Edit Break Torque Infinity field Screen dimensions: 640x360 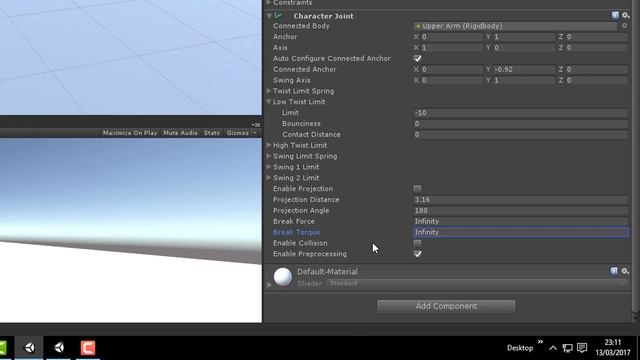click(x=520, y=232)
